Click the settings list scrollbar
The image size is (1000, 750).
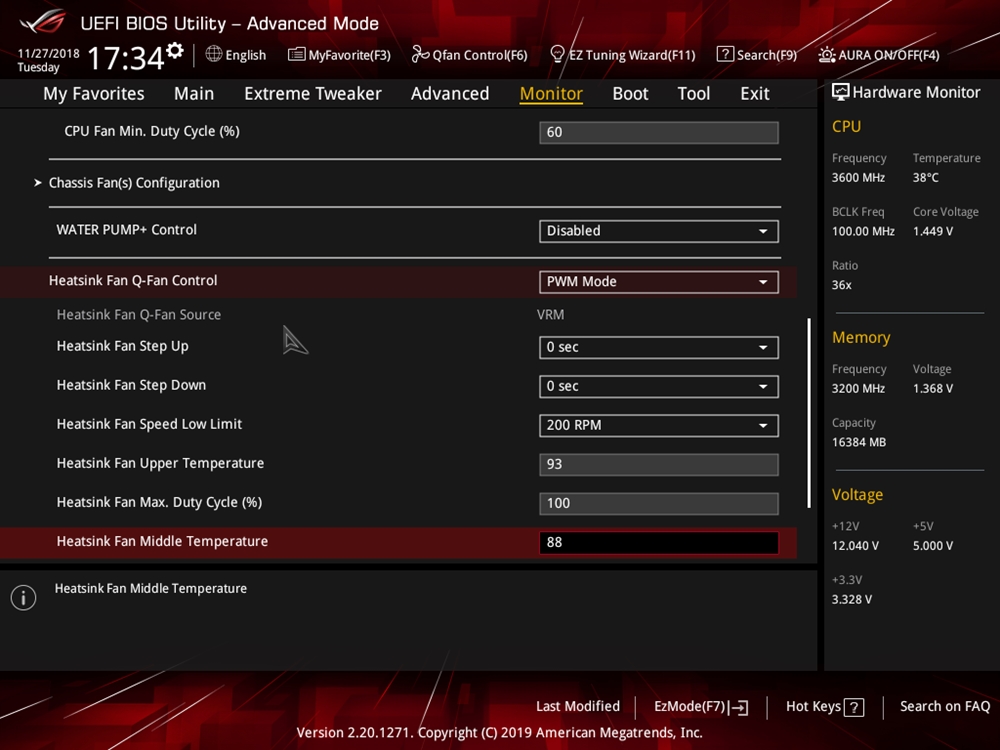coord(809,413)
